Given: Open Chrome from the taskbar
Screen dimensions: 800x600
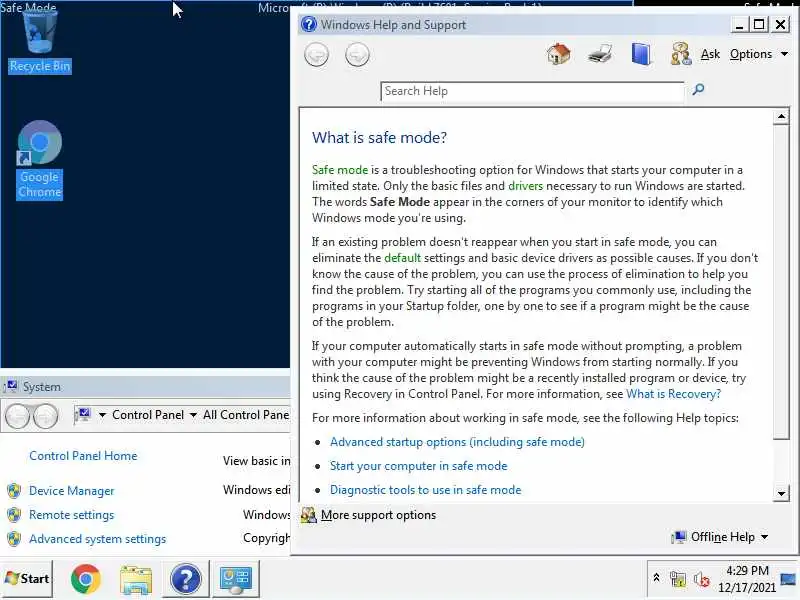Looking at the screenshot, I should 86,579.
